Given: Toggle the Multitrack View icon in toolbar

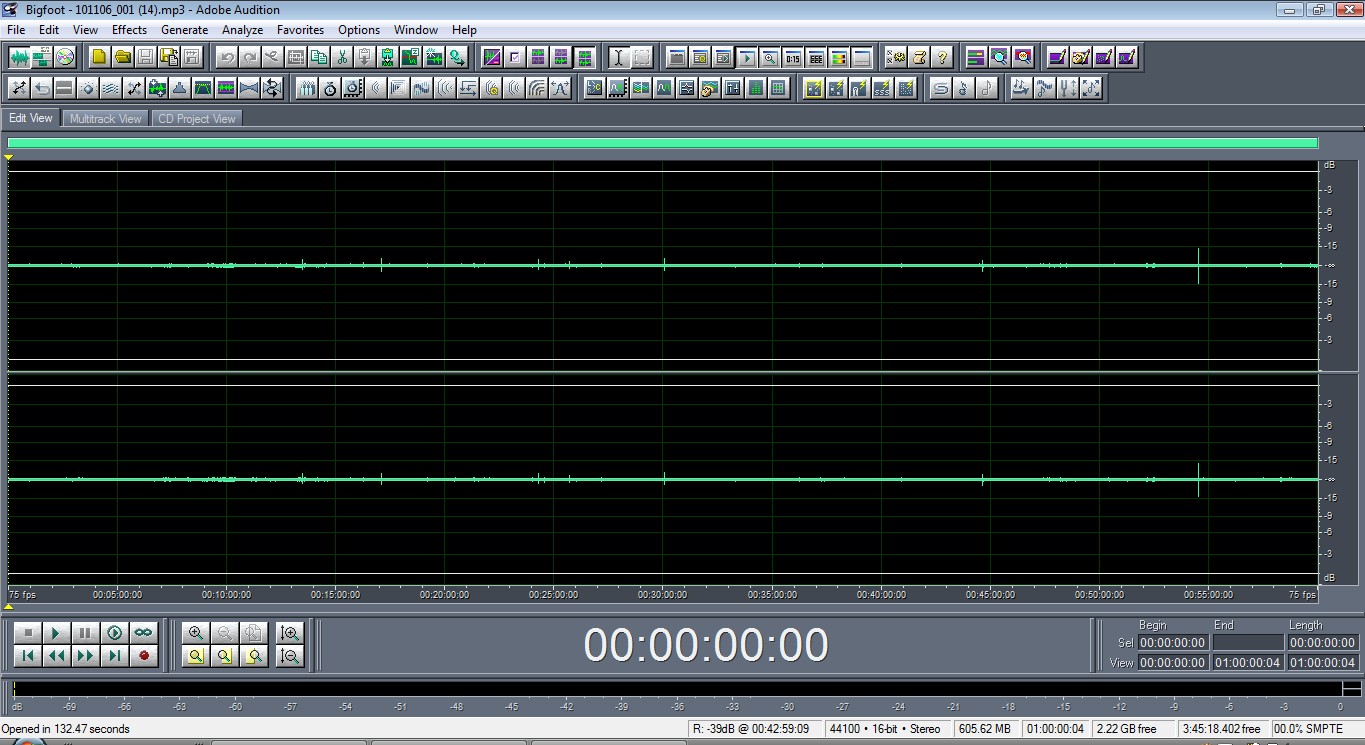Looking at the screenshot, I should (42, 57).
